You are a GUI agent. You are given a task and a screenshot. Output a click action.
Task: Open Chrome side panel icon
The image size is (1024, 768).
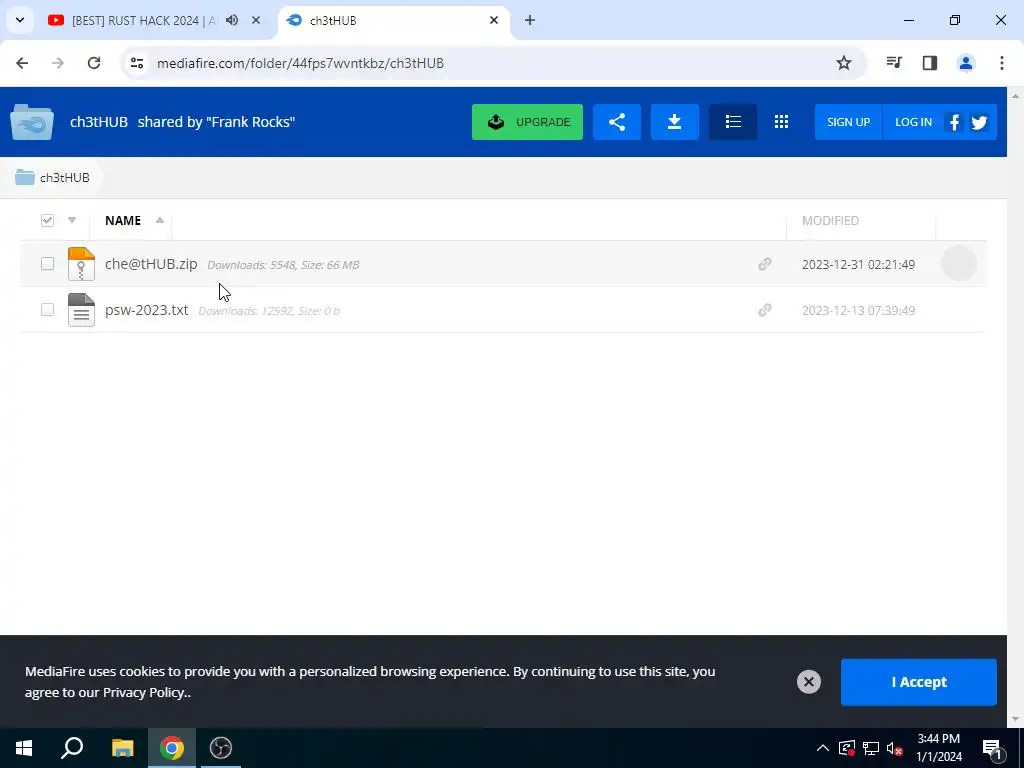tap(930, 63)
